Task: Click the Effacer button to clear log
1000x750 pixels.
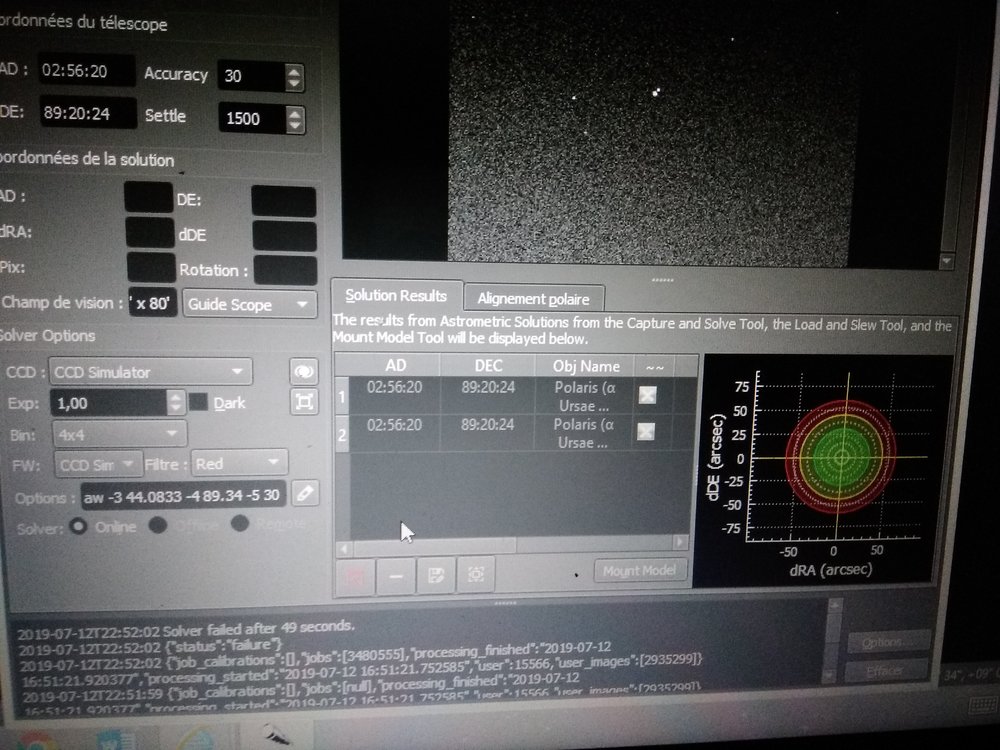Action: (x=885, y=670)
